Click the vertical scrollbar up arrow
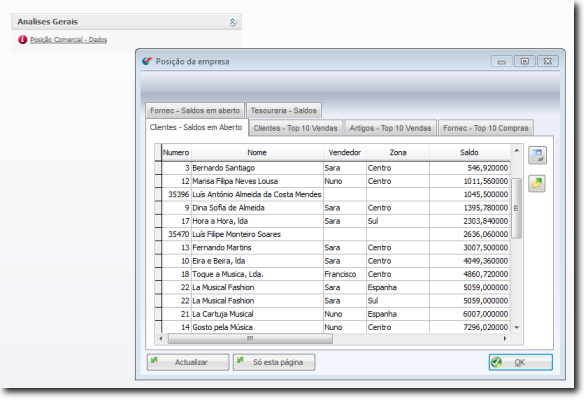This screenshot has height=400, width=584. 517,150
